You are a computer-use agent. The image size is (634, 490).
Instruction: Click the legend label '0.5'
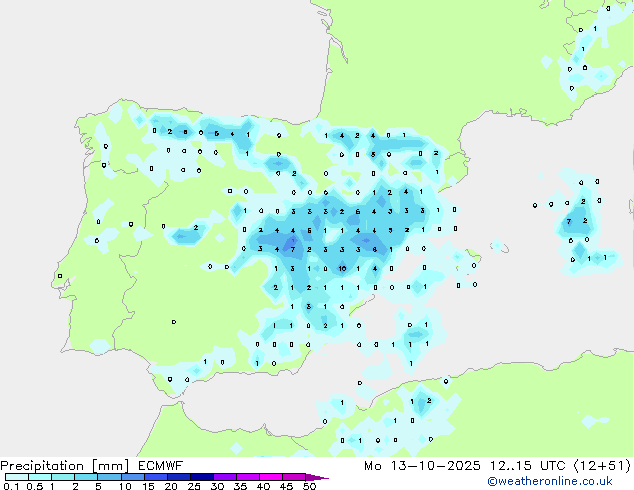35,486
